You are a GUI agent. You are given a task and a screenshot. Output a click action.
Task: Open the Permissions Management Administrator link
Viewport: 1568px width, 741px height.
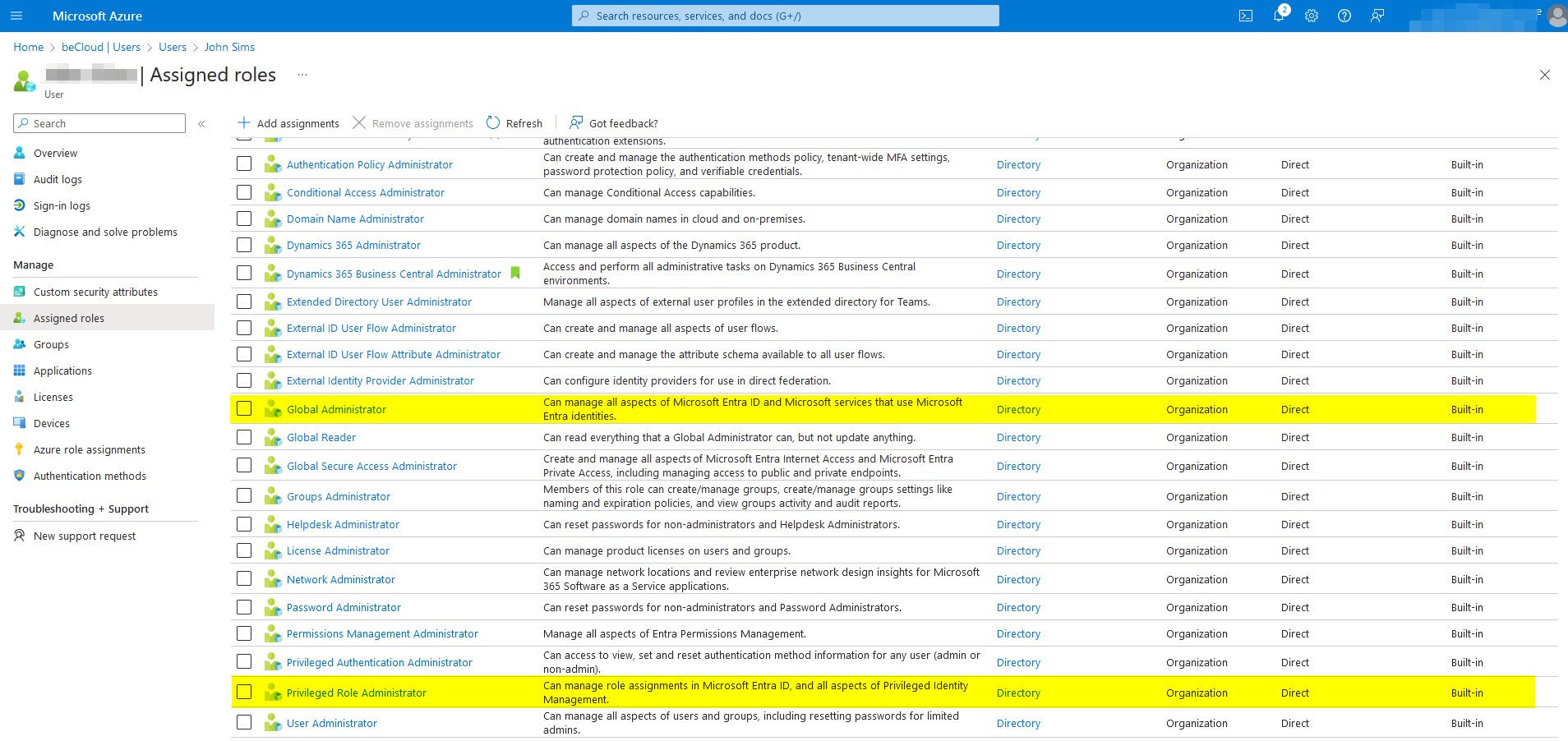click(382, 633)
